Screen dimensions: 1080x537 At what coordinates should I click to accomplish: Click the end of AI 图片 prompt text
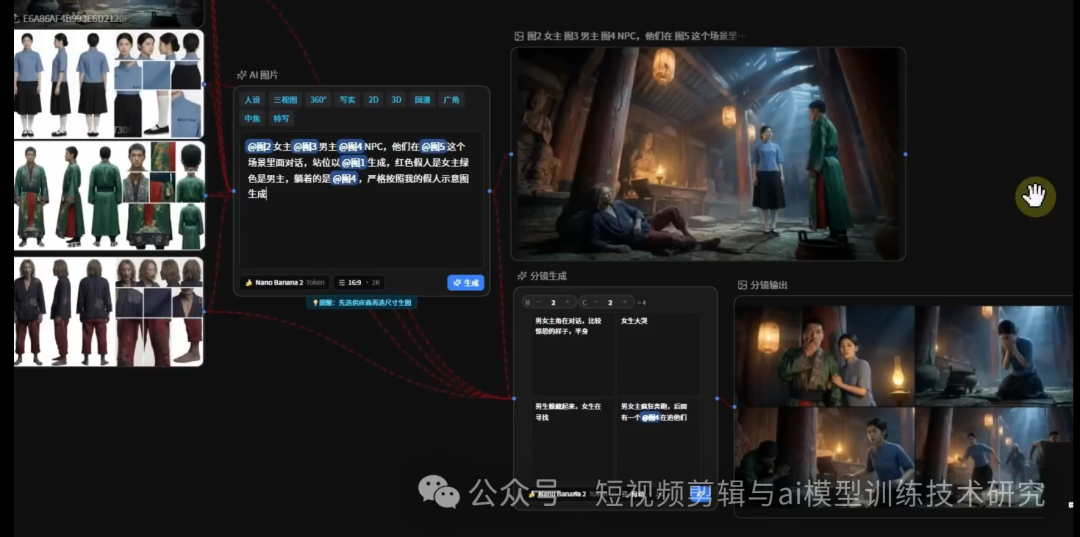click(267, 195)
